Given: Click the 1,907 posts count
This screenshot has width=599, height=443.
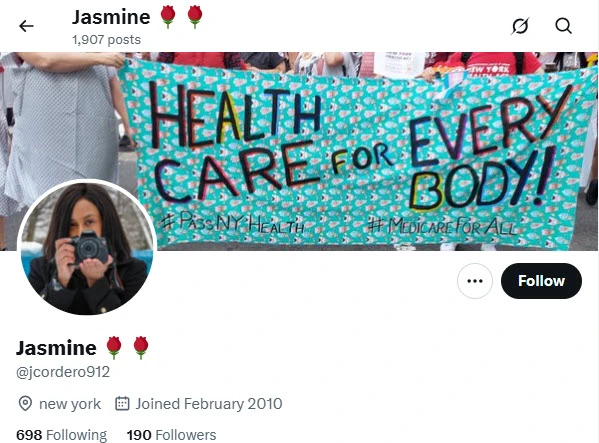Looking at the screenshot, I should point(107,40).
